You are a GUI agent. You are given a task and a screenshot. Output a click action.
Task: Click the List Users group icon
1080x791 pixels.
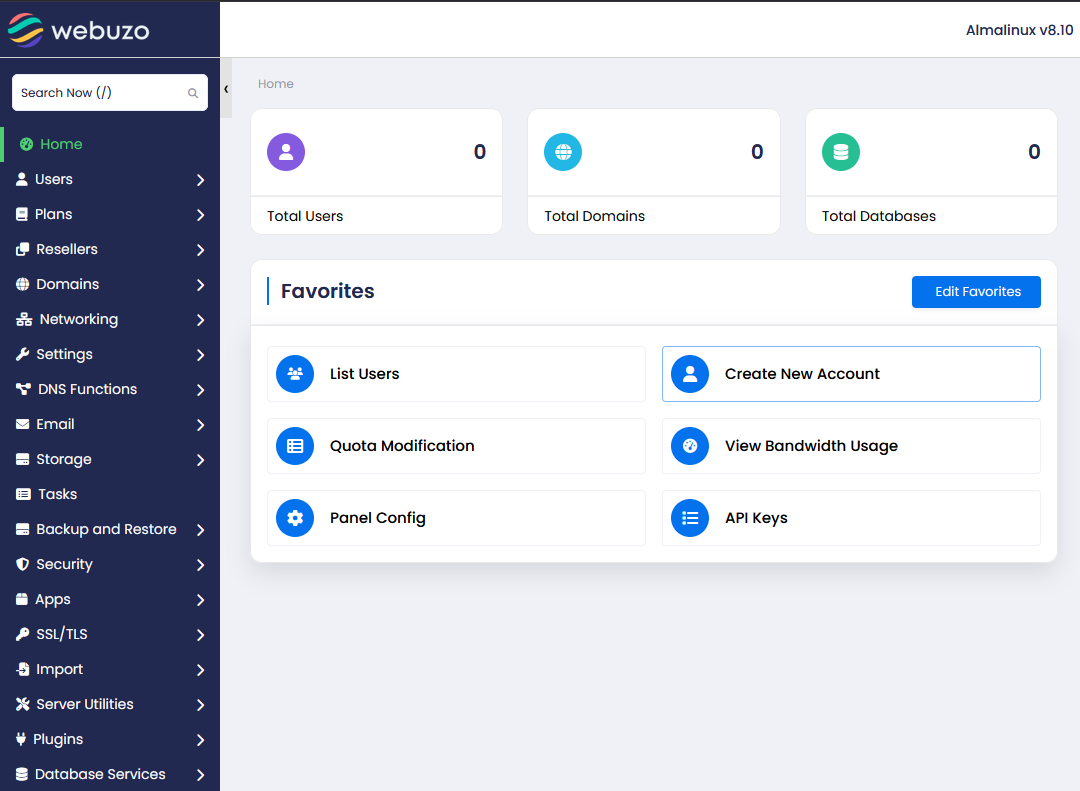(295, 374)
